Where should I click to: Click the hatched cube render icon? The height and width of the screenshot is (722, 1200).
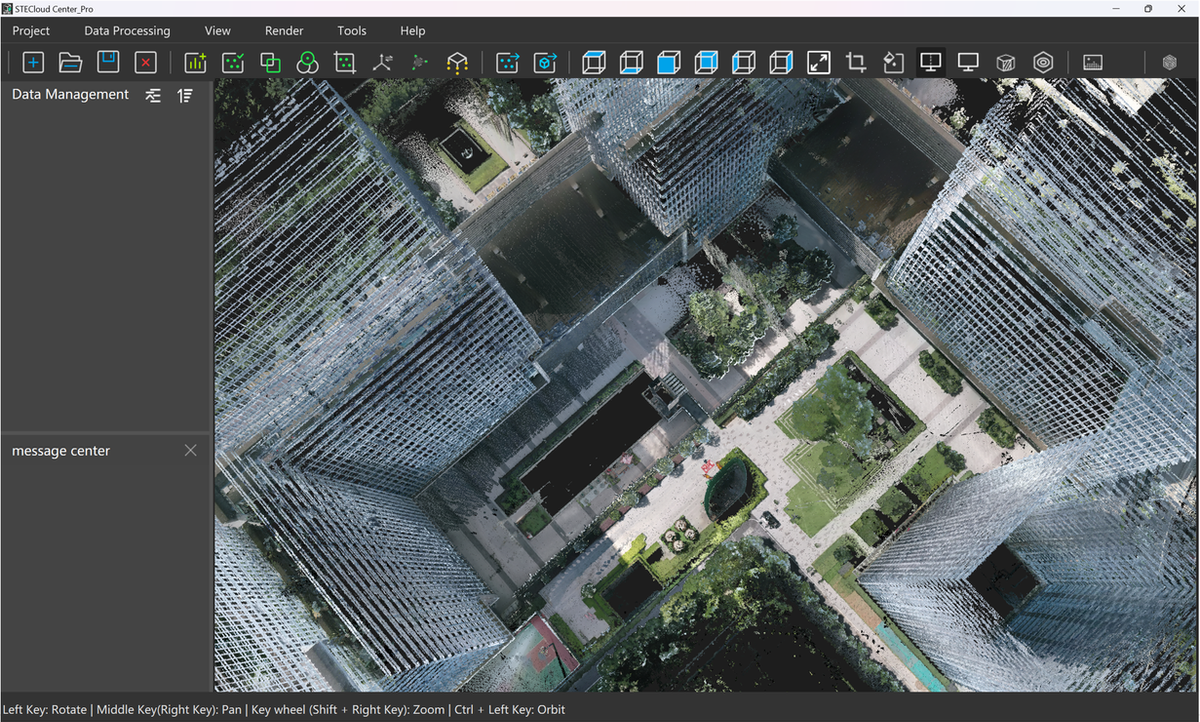point(1005,63)
